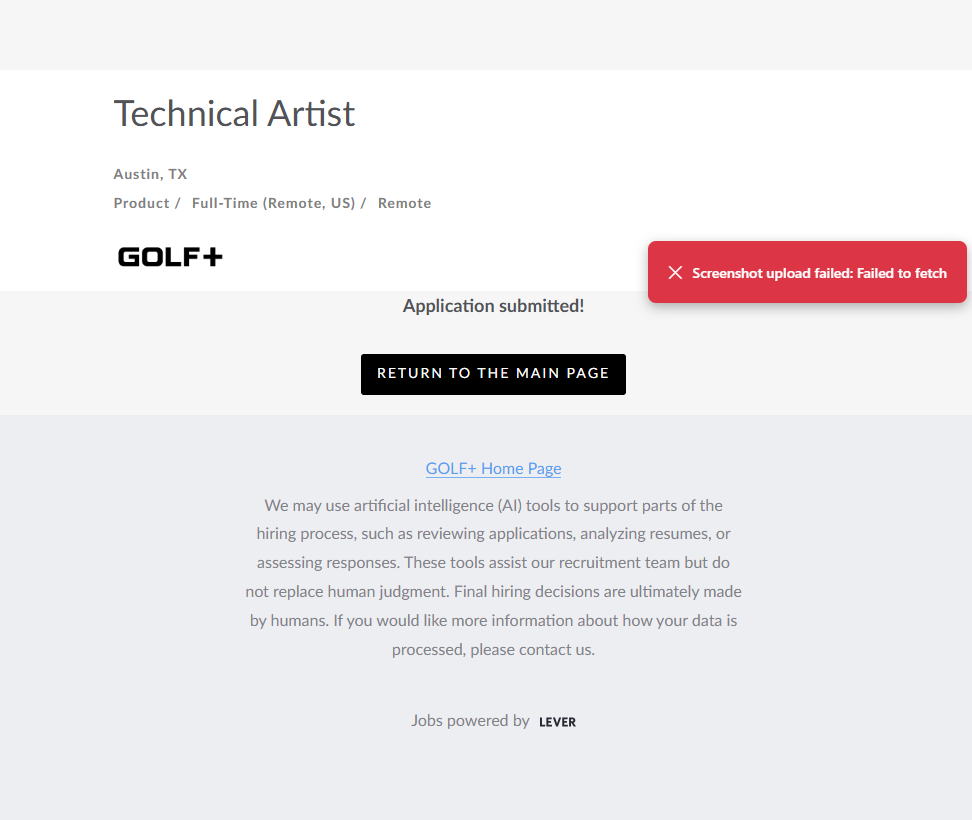Click the Screenshot upload failed error text

point(819,273)
